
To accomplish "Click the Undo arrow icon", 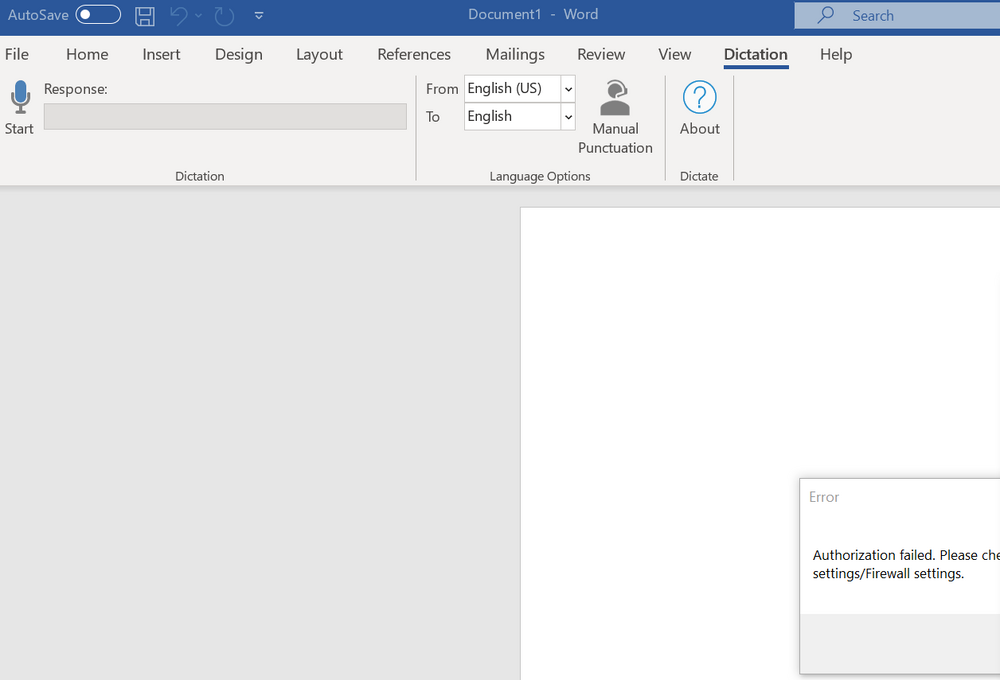I will (x=179, y=15).
